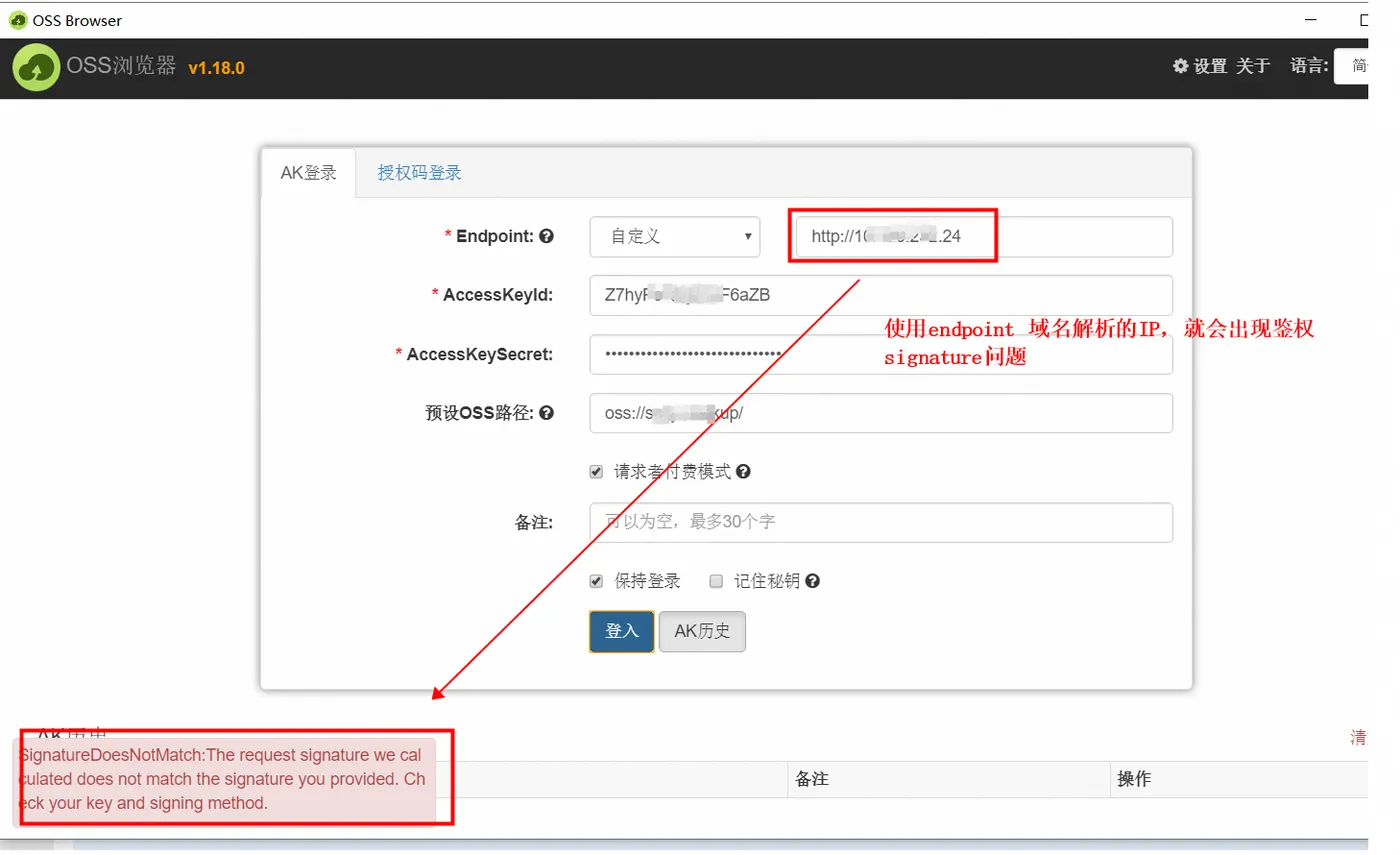The width and height of the screenshot is (1400, 855).
Task: Click the 登入 login button
Action: 622,632
